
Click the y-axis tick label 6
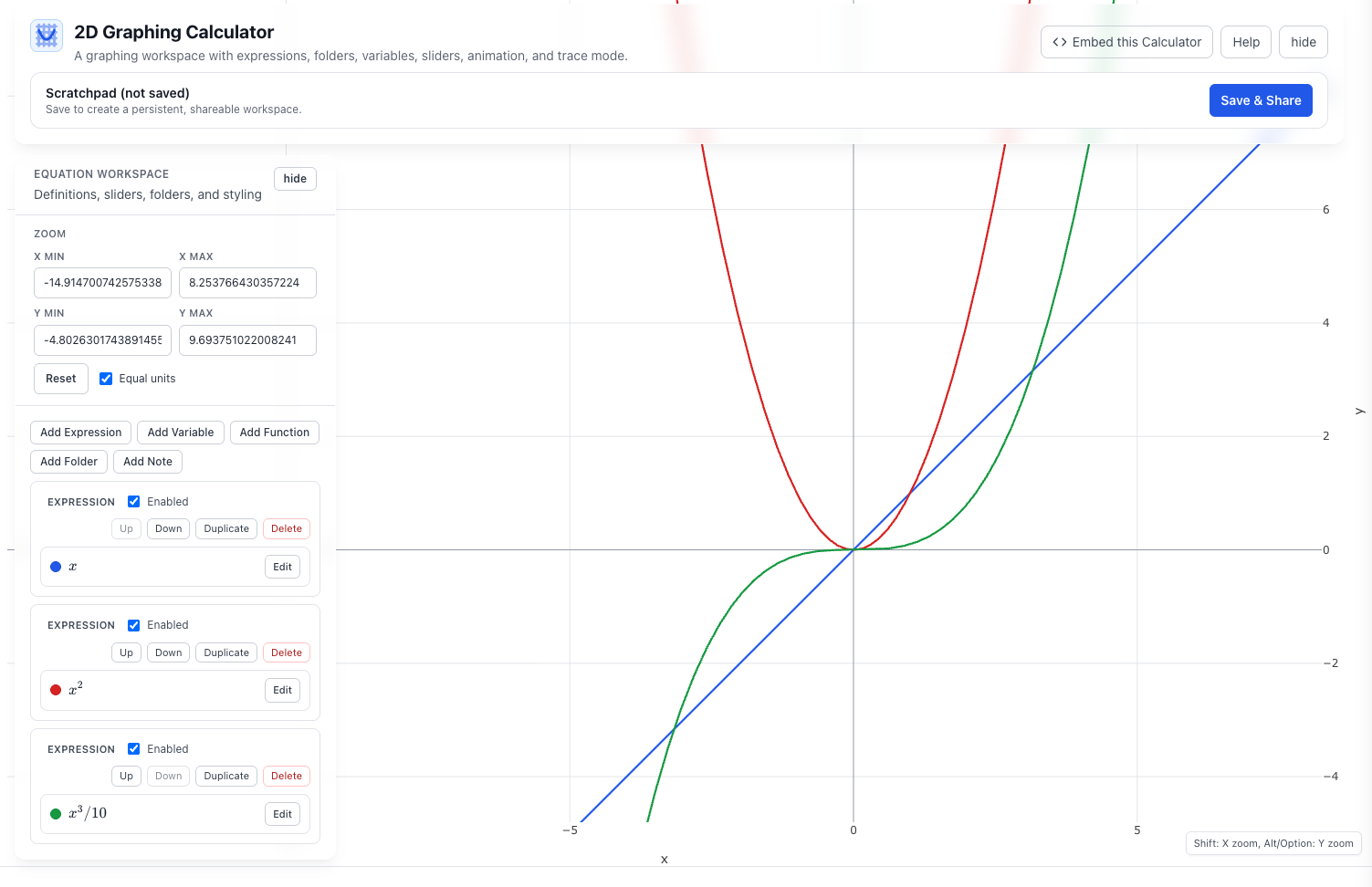pyautogui.click(x=1326, y=210)
